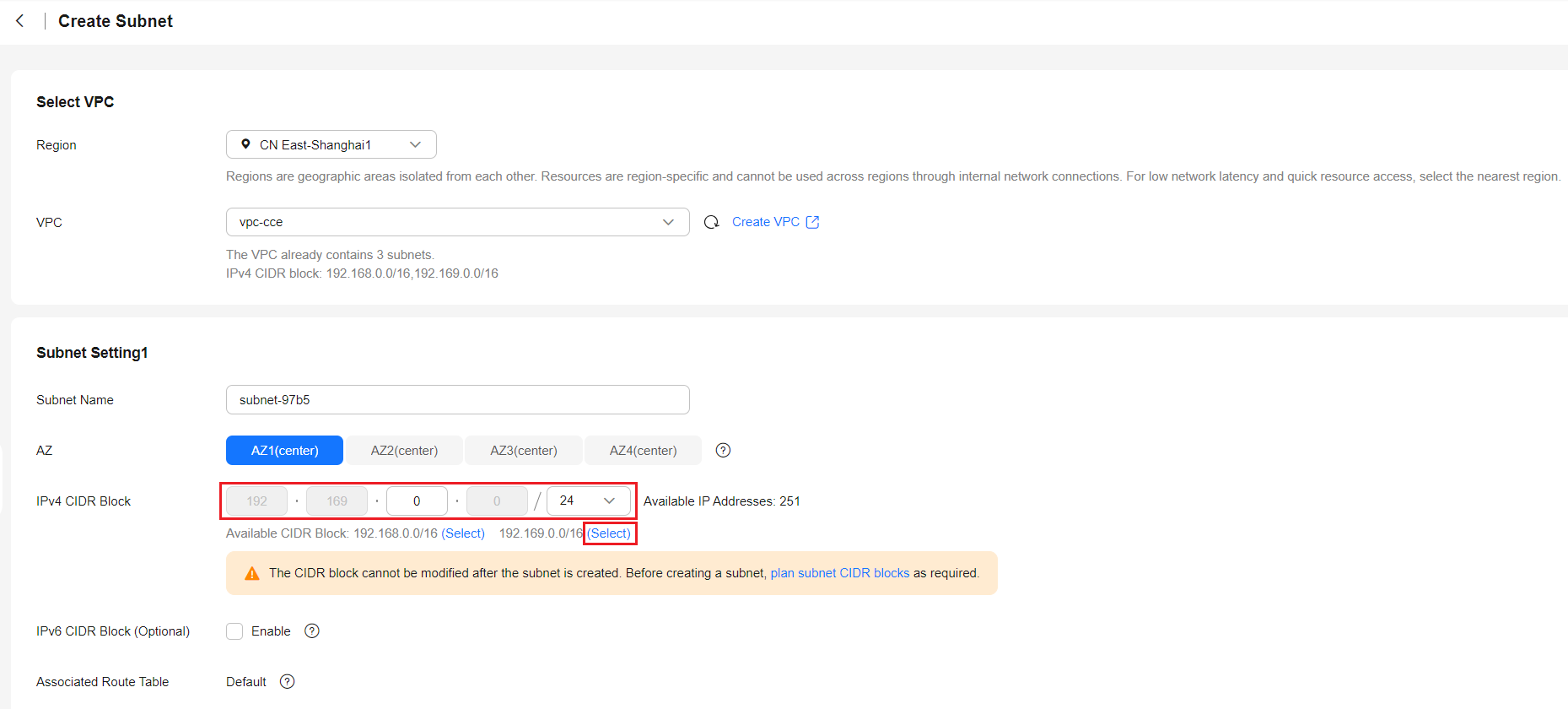Click the Subnet Setting1 heading

pos(92,353)
